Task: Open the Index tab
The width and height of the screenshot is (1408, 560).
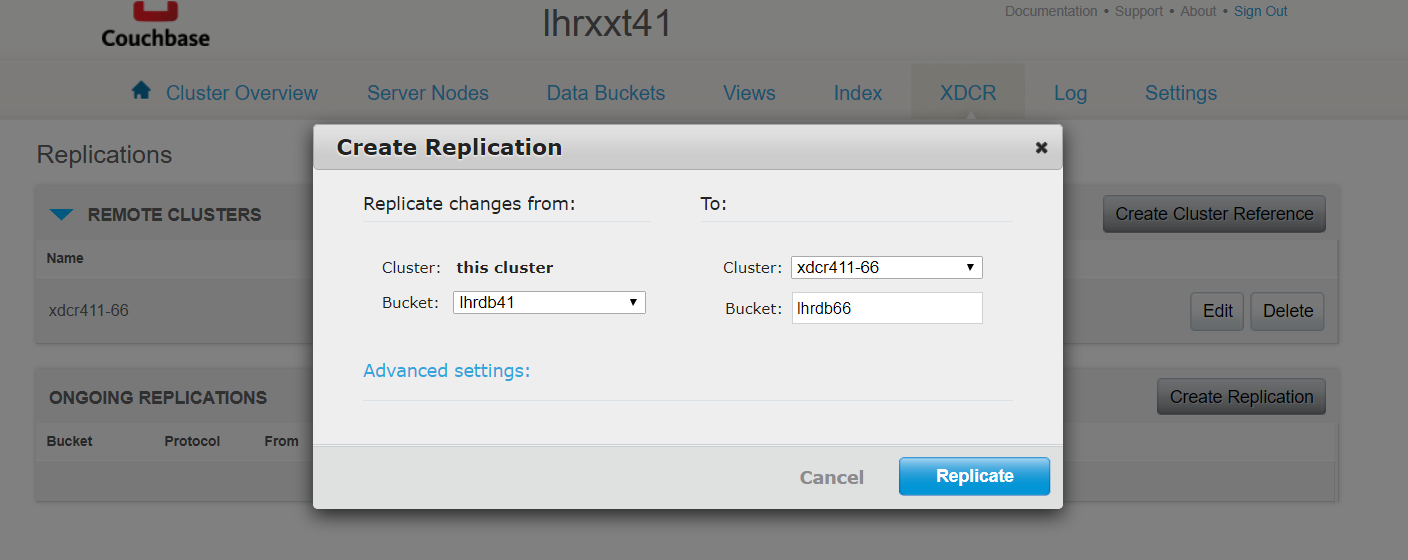Action: click(858, 93)
